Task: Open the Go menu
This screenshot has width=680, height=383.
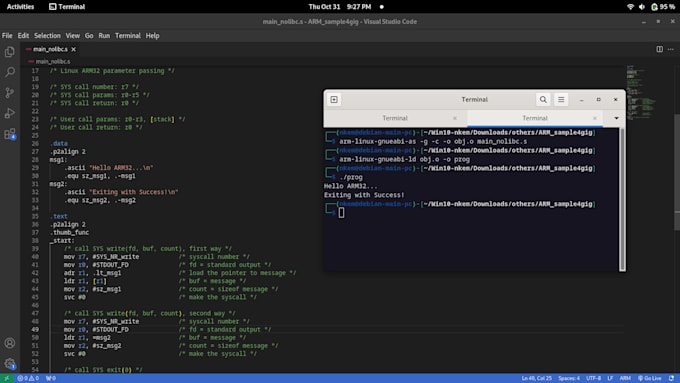Action: pyautogui.click(x=89, y=36)
